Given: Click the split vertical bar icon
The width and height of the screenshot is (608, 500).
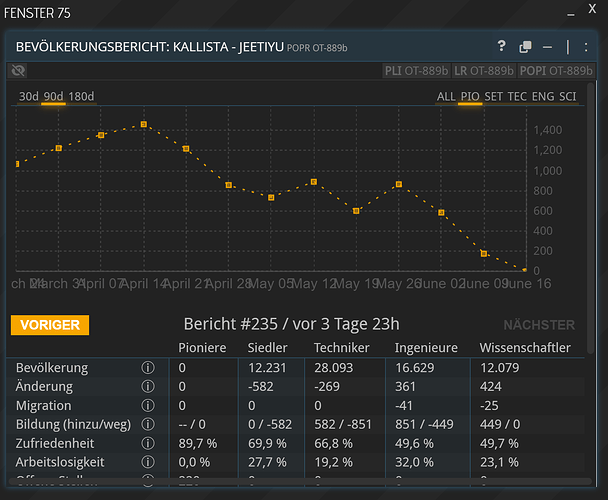Looking at the screenshot, I should tap(568, 47).
